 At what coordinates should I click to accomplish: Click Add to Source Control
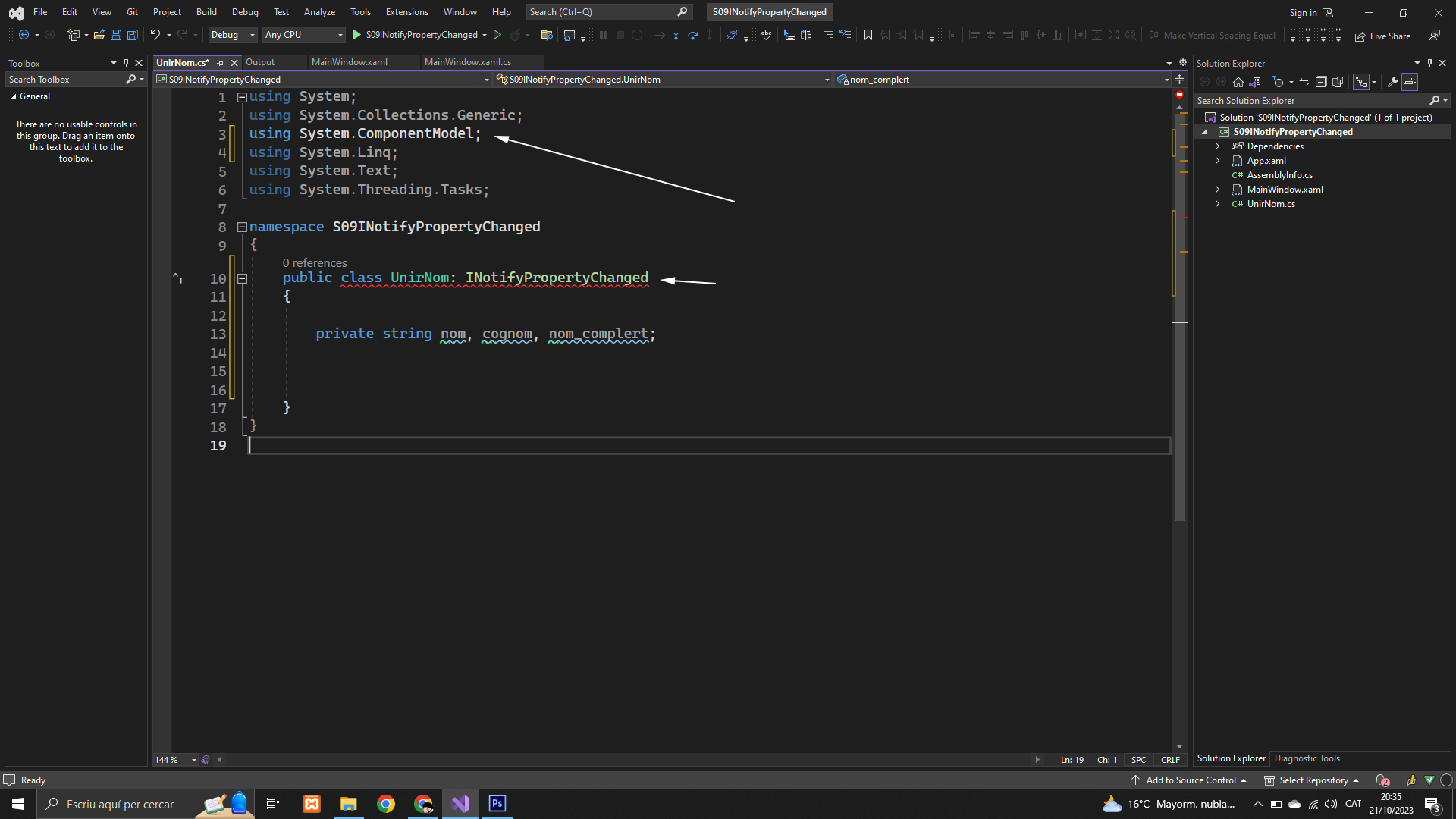tap(1189, 780)
